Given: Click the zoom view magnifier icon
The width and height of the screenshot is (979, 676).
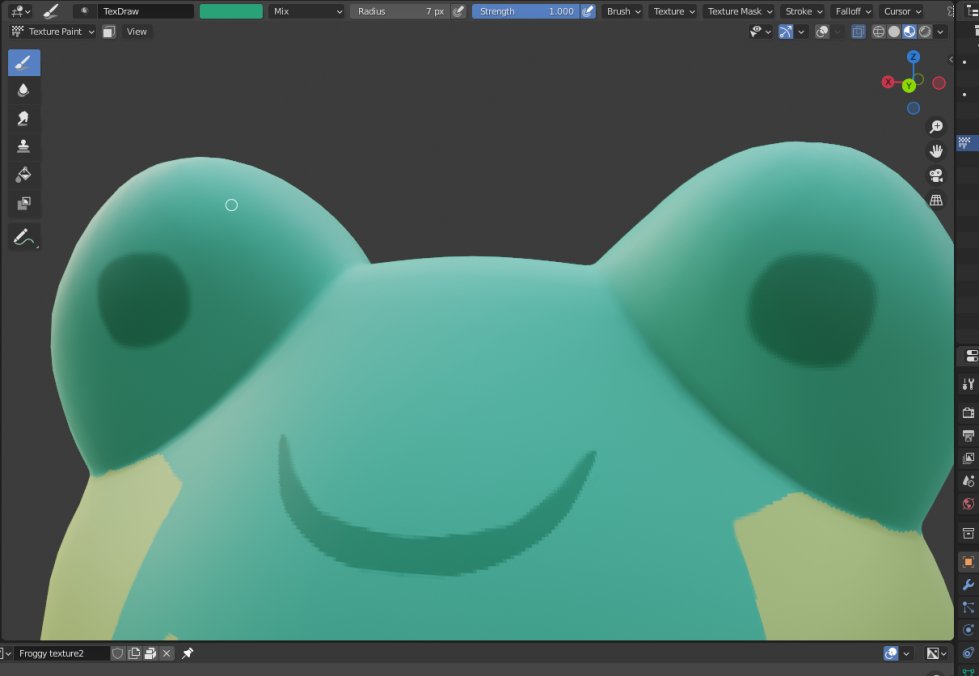Looking at the screenshot, I should click(x=936, y=127).
